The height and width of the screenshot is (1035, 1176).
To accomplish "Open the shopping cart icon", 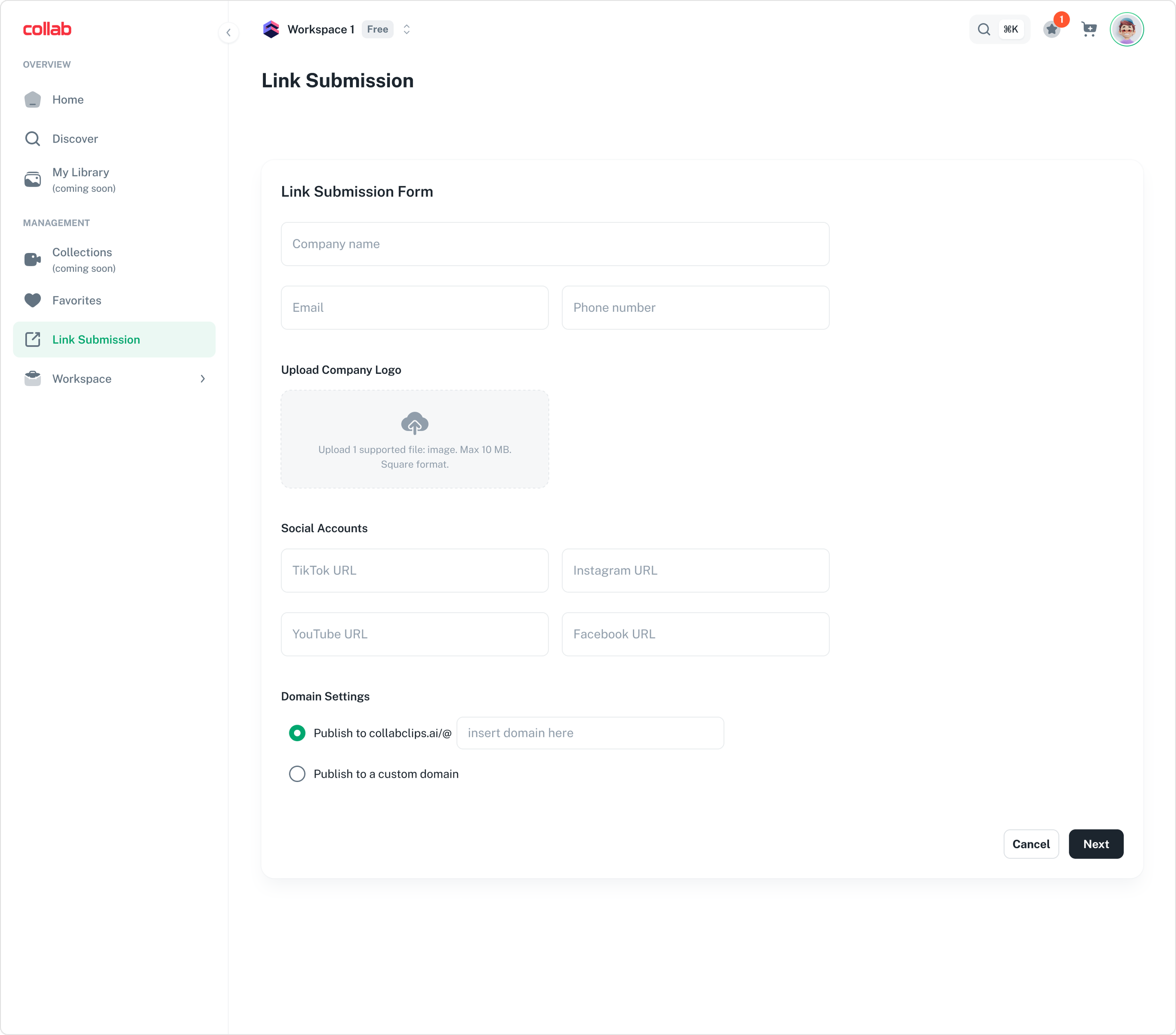I will [1089, 29].
